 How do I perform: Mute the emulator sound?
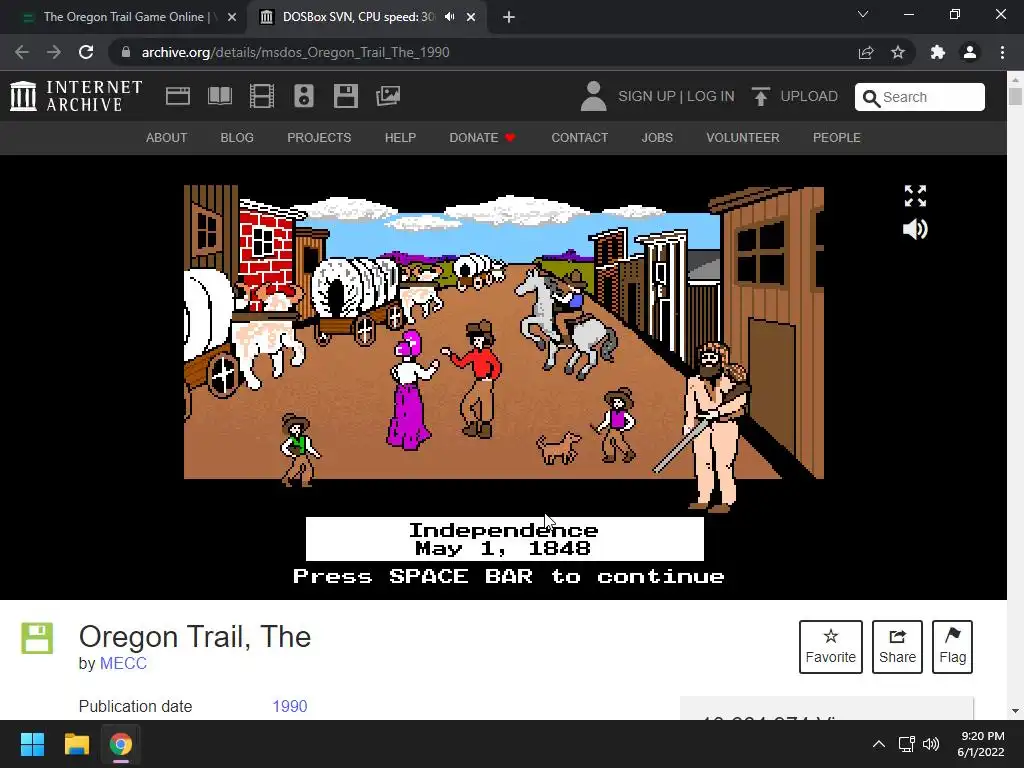point(915,229)
